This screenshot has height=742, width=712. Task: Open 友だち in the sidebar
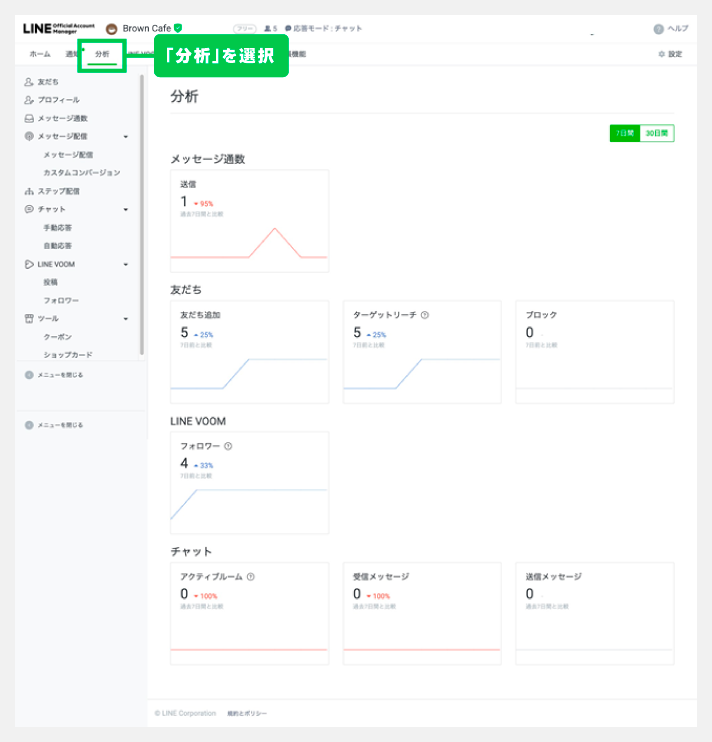(x=48, y=82)
